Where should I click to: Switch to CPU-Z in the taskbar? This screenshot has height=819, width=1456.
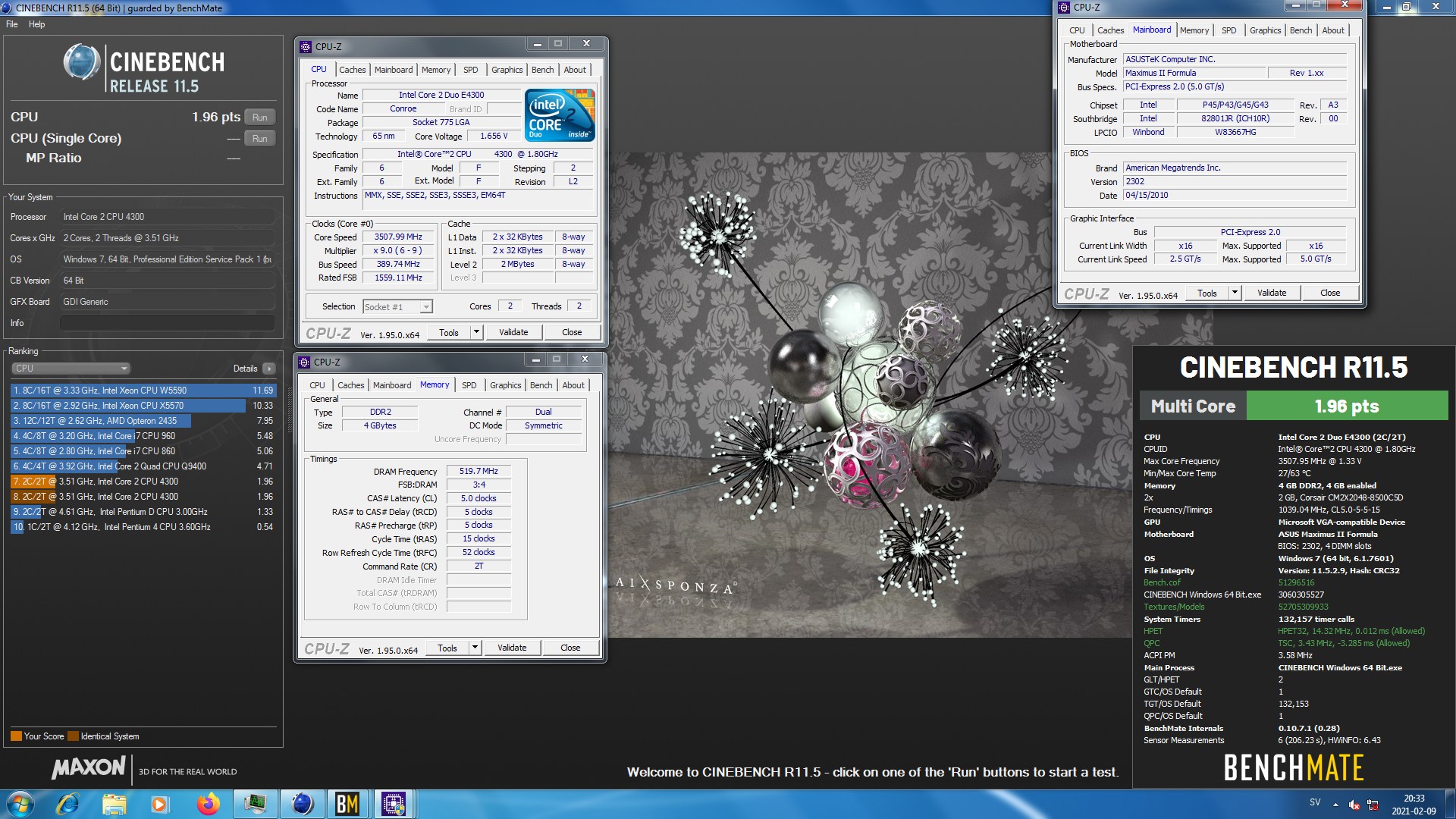[x=394, y=804]
